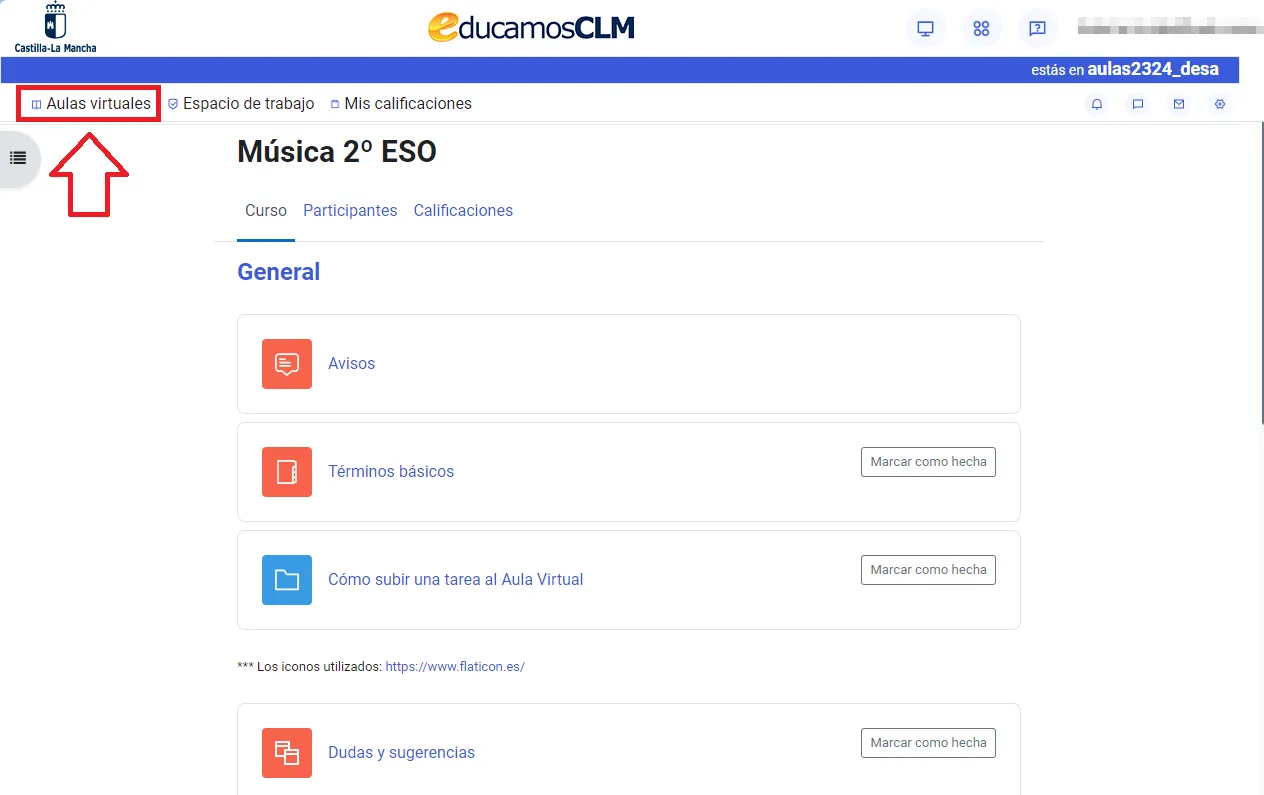1264x795 pixels.
Task: Click the Avisos announcements icon
Action: 287,364
